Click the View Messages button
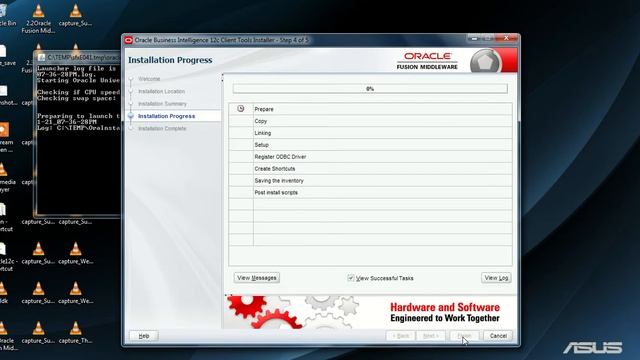Viewport: 640px width, 360px height. (257, 278)
